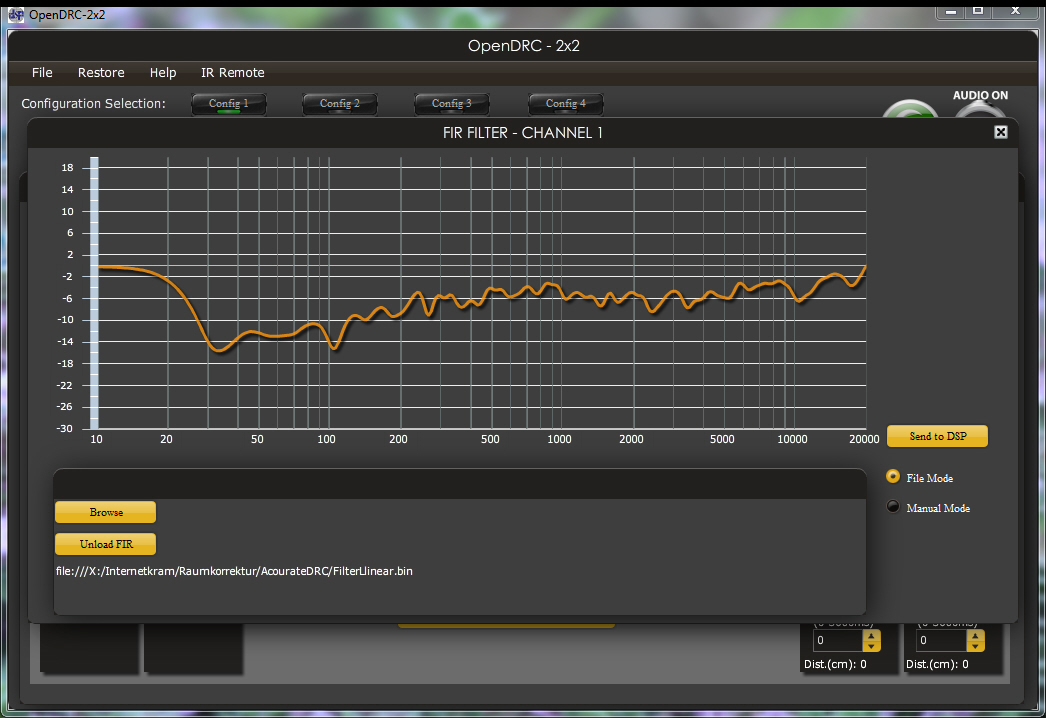Click the OpenDRC app icon in title bar

point(16,14)
